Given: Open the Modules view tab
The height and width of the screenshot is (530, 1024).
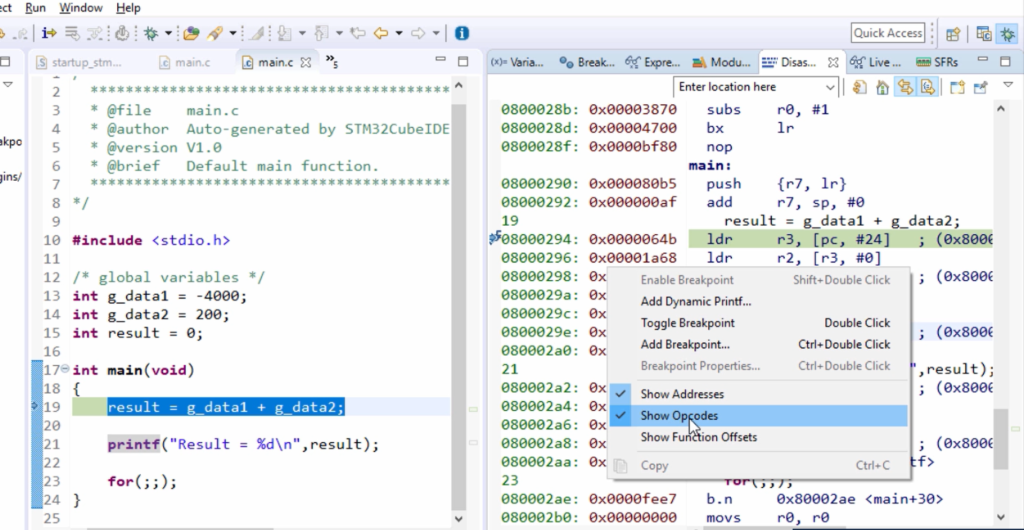Looking at the screenshot, I should click(x=722, y=63).
